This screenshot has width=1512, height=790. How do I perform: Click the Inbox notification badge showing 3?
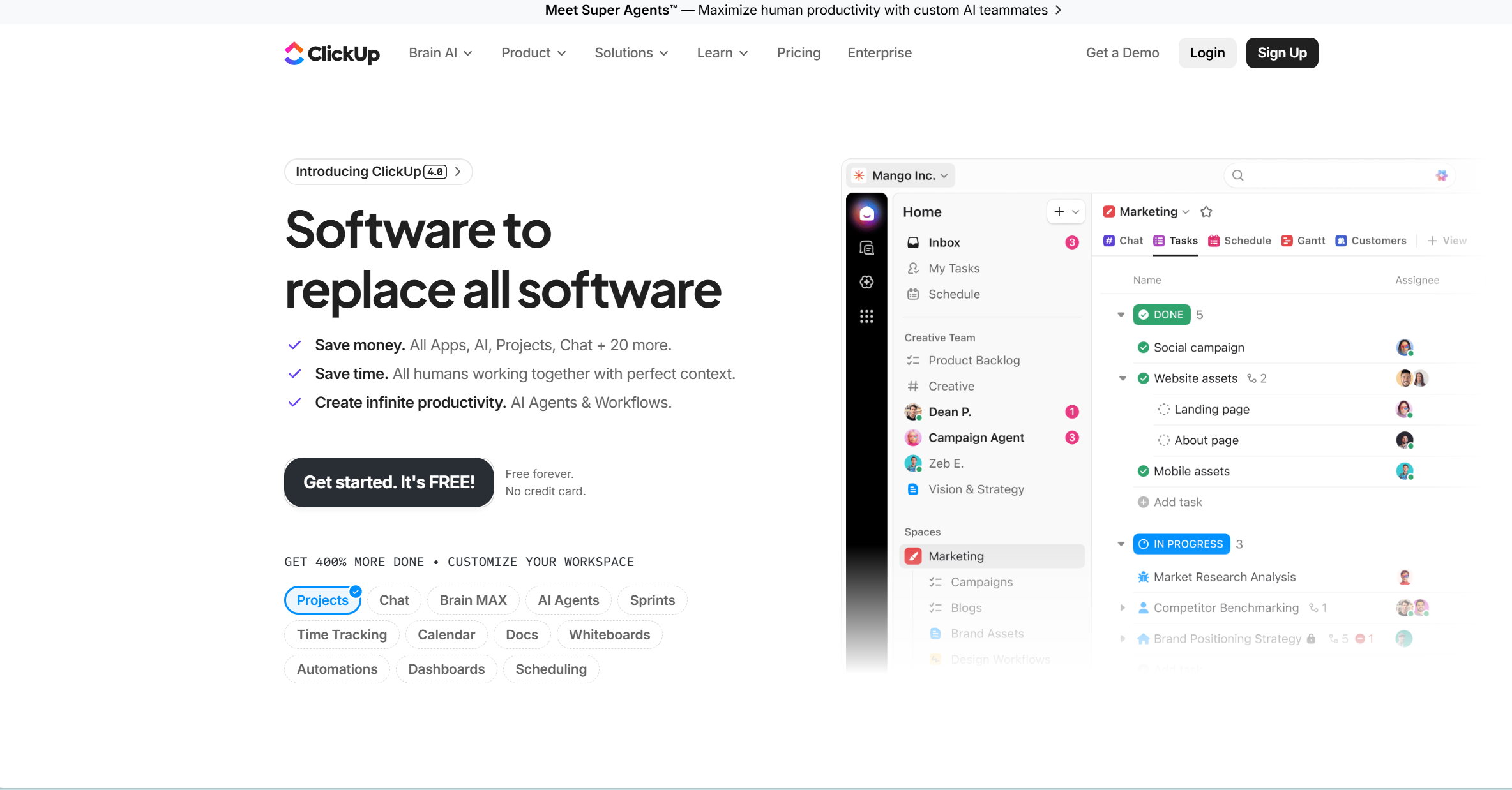coord(1072,242)
